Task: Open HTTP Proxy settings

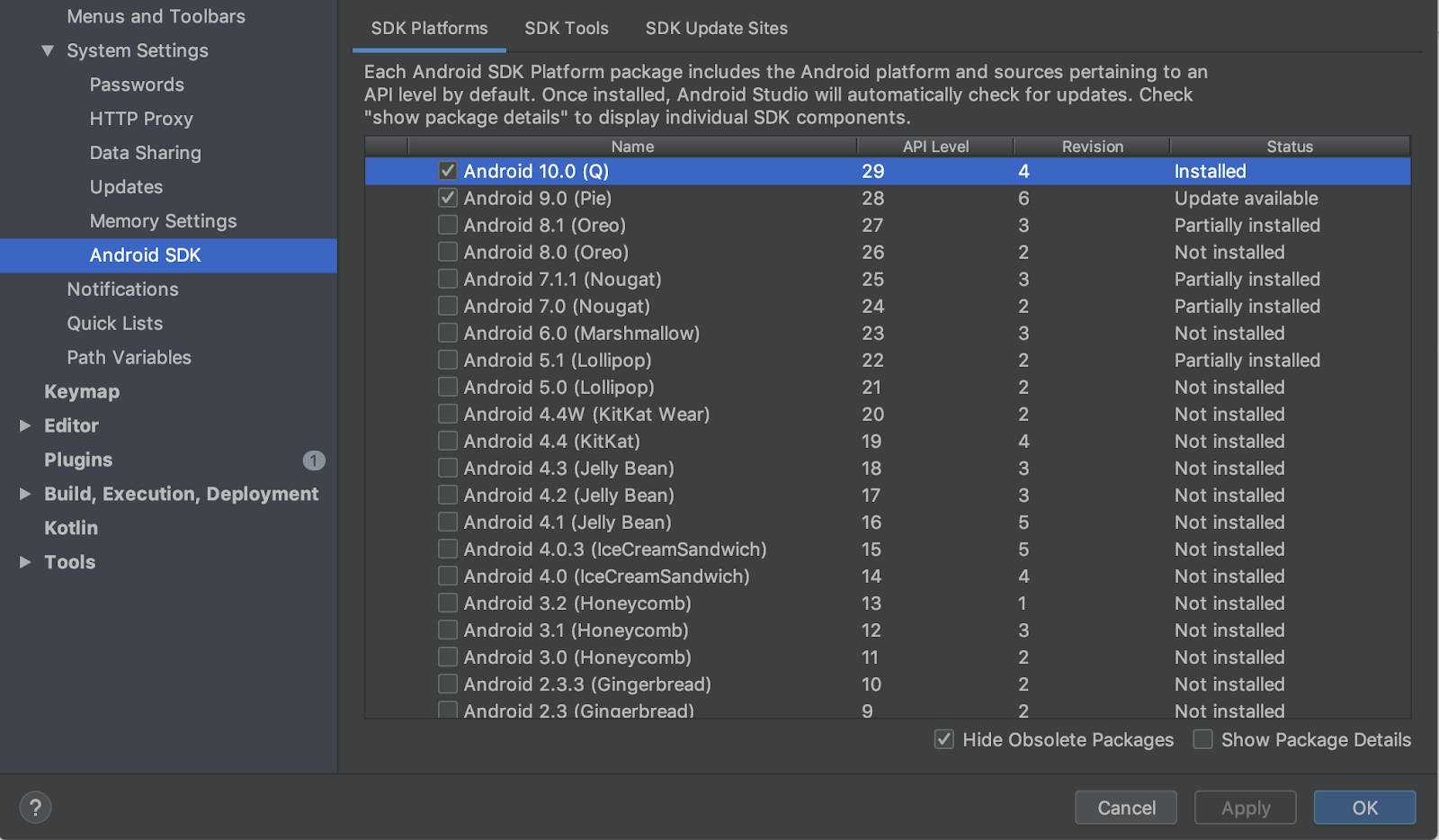Action: tap(141, 119)
